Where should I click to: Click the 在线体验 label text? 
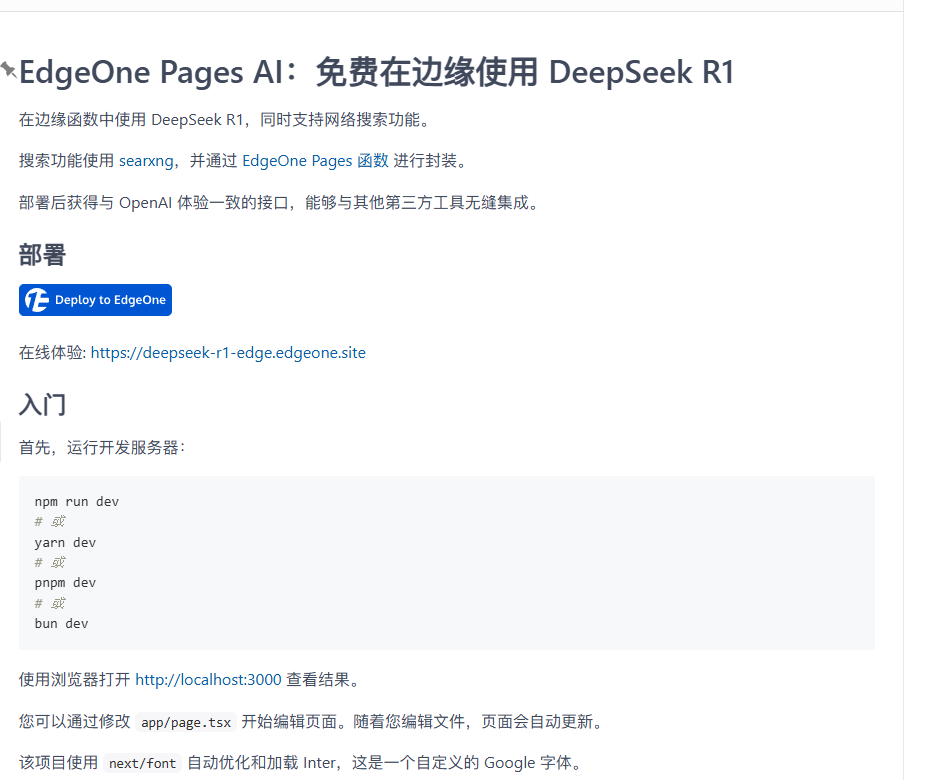pyautogui.click(x=53, y=352)
